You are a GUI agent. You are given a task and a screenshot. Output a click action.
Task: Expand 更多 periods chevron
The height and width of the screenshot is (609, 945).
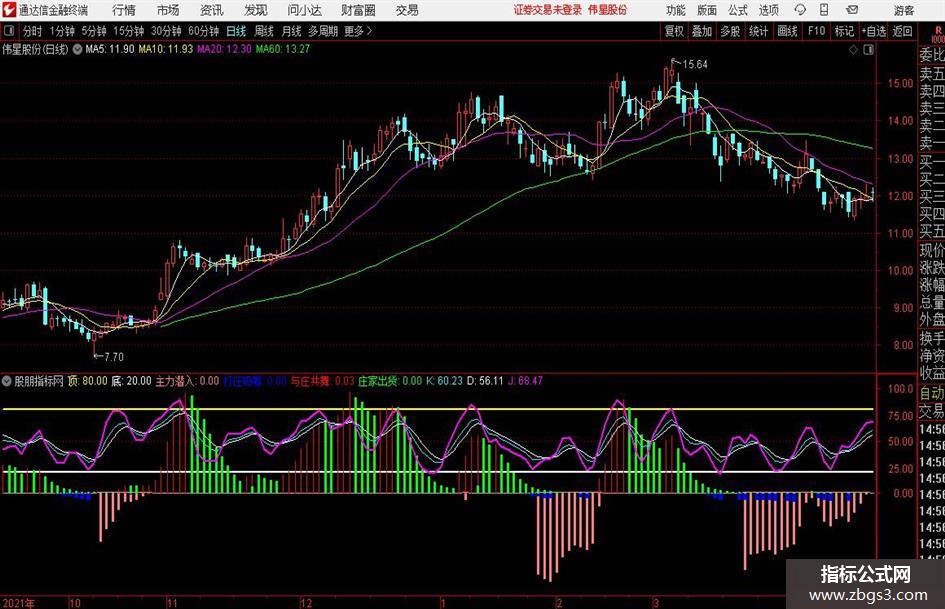coord(369,31)
